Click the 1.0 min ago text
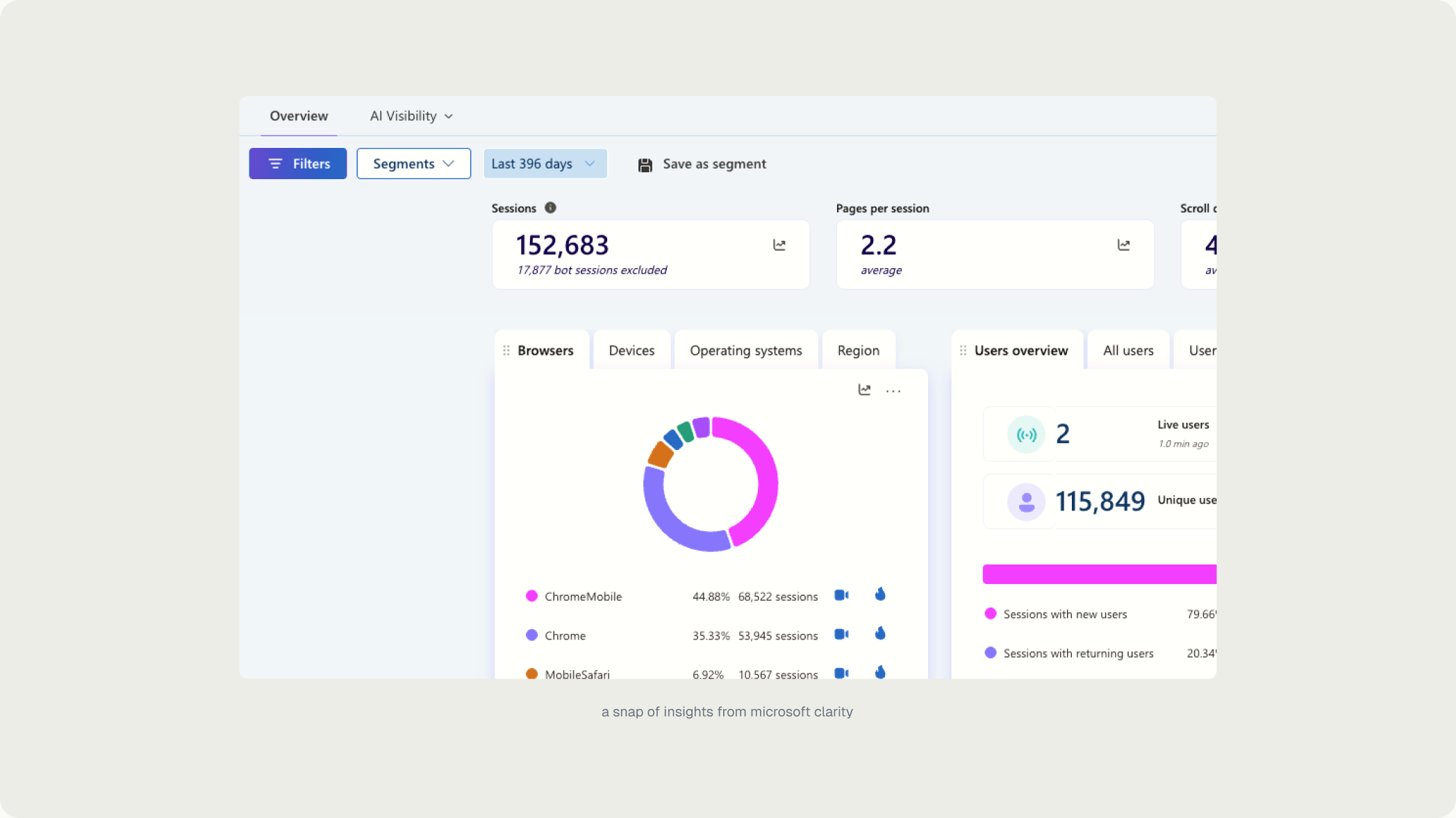The width and height of the screenshot is (1456, 818). [x=1183, y=444]
